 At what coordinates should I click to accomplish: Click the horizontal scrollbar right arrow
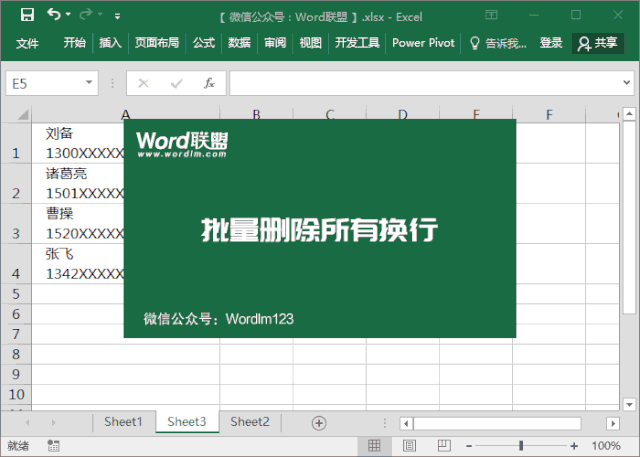(613, 424)
